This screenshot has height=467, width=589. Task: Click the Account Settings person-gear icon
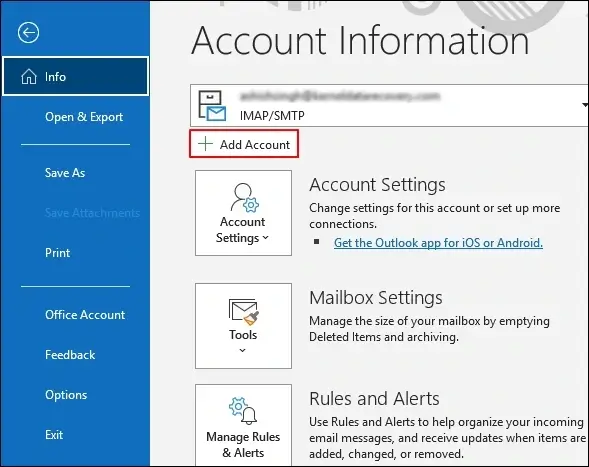click(x=245, y=197)
